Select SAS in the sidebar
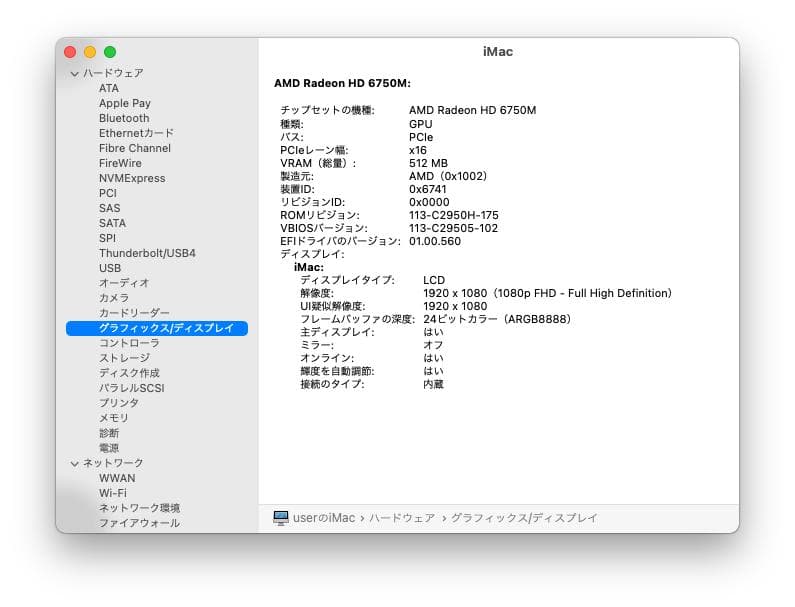This screenshot has height=607, width=795. (110, 208)
